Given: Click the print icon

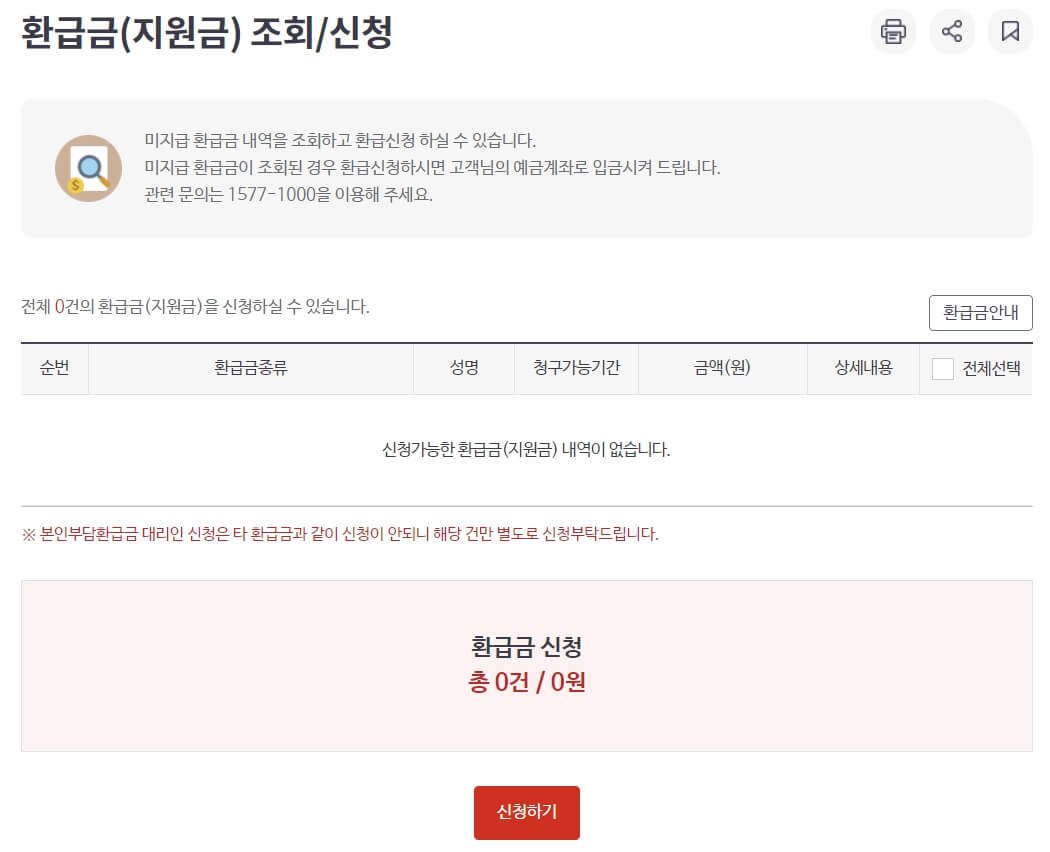Looking at the screenshot, I should tap(892, 31).
